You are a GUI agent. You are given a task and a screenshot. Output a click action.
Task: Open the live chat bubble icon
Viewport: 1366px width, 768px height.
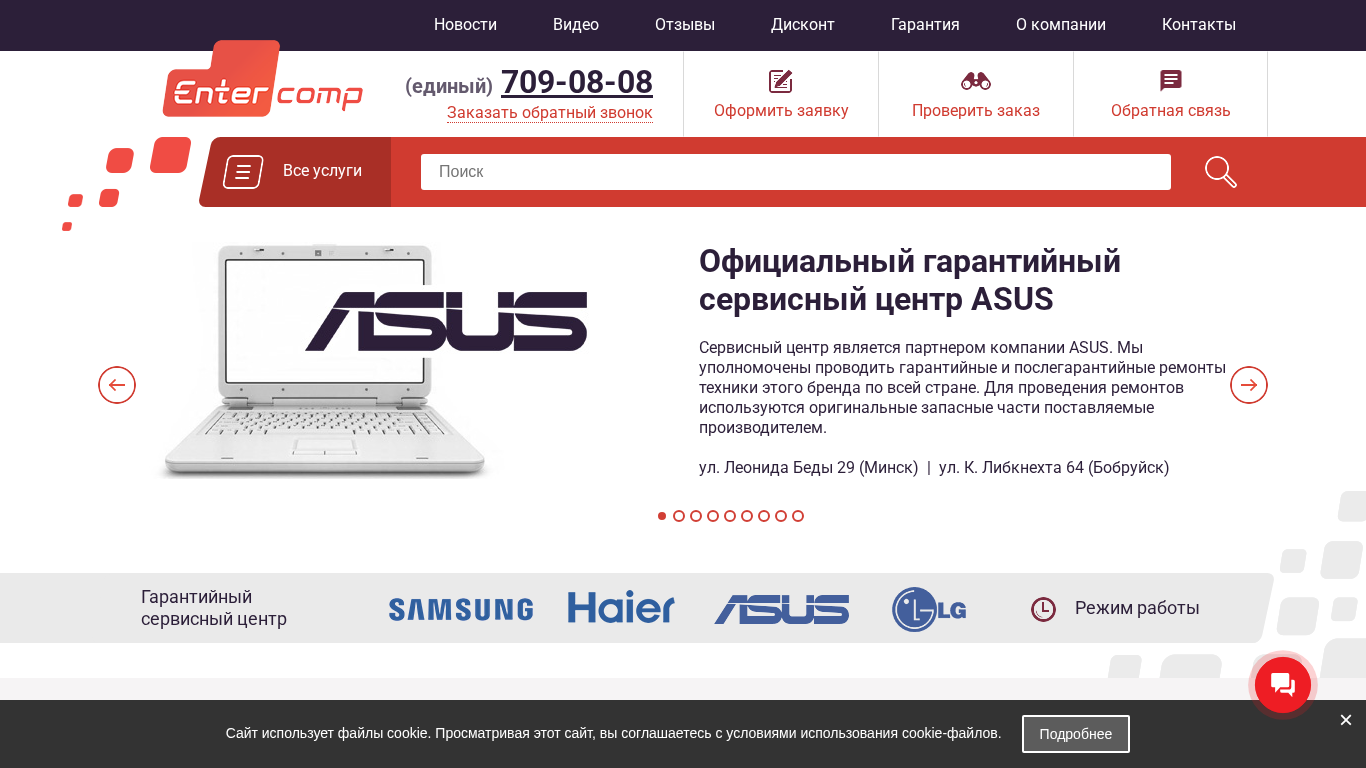click(1283, 685)
